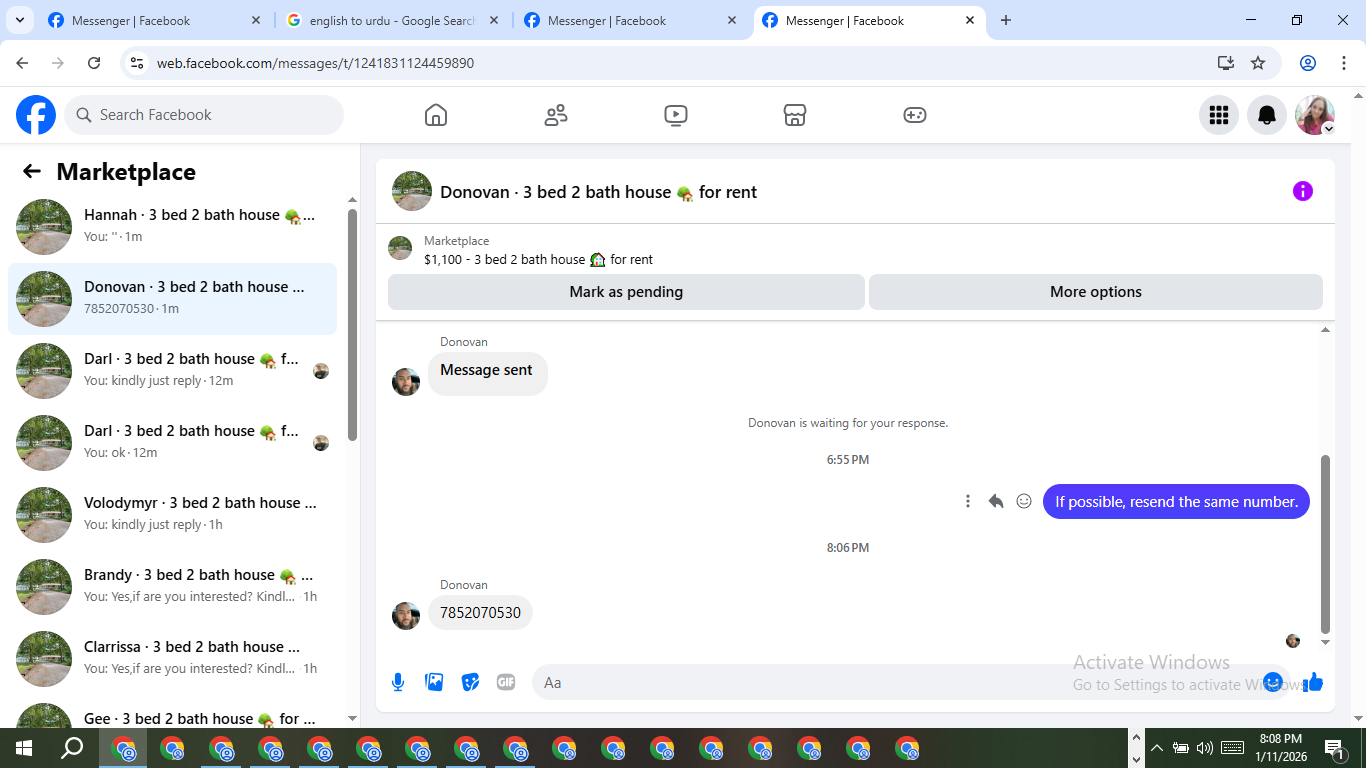
Task: Click the taskbar clock showing 8:08 PM
Action: click(1283, 748)
